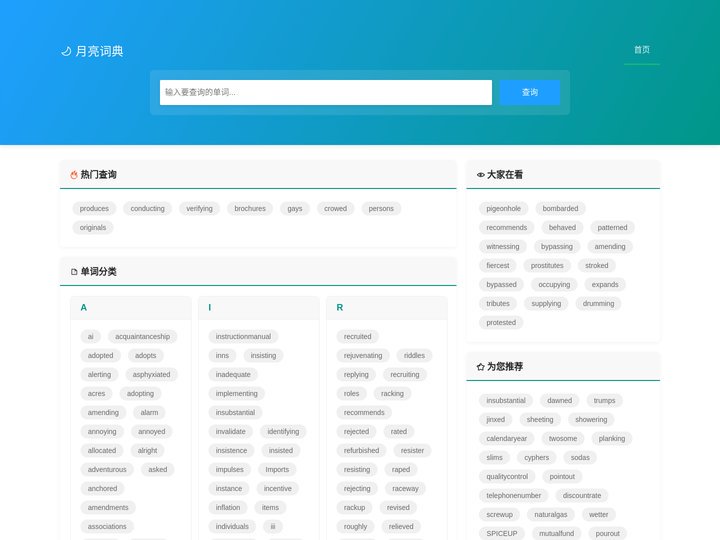
Task: Select the hot query tag 'conducting'
Action: tap(147, 208)
